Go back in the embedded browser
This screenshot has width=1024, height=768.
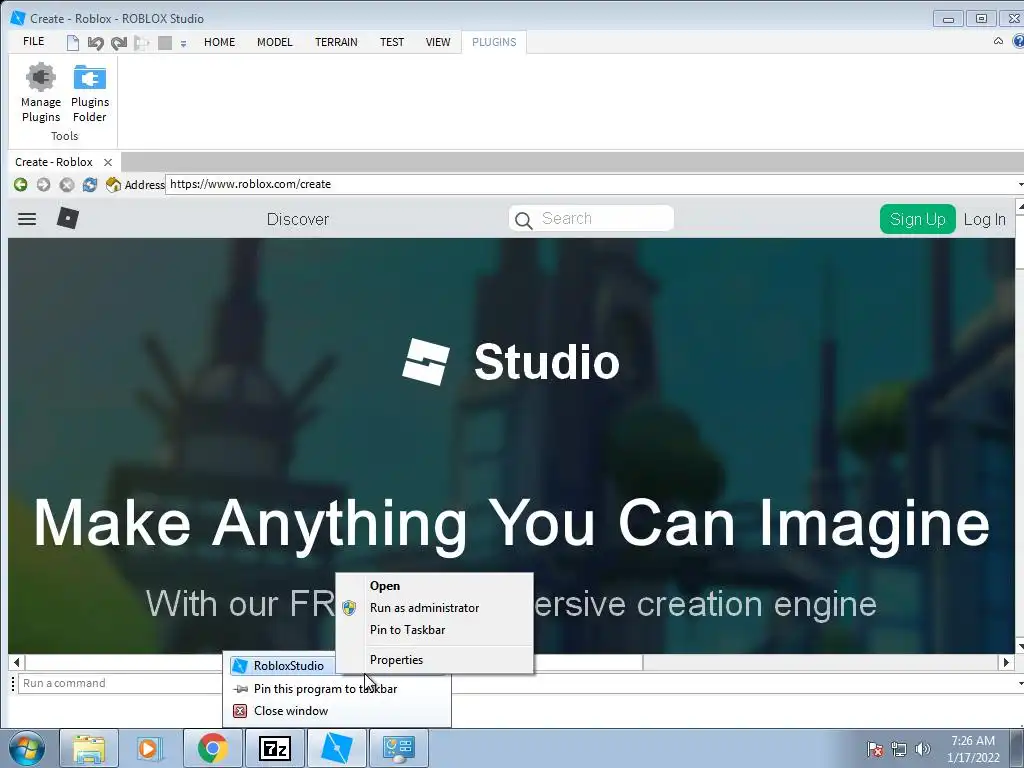click(x=20, y=185)
